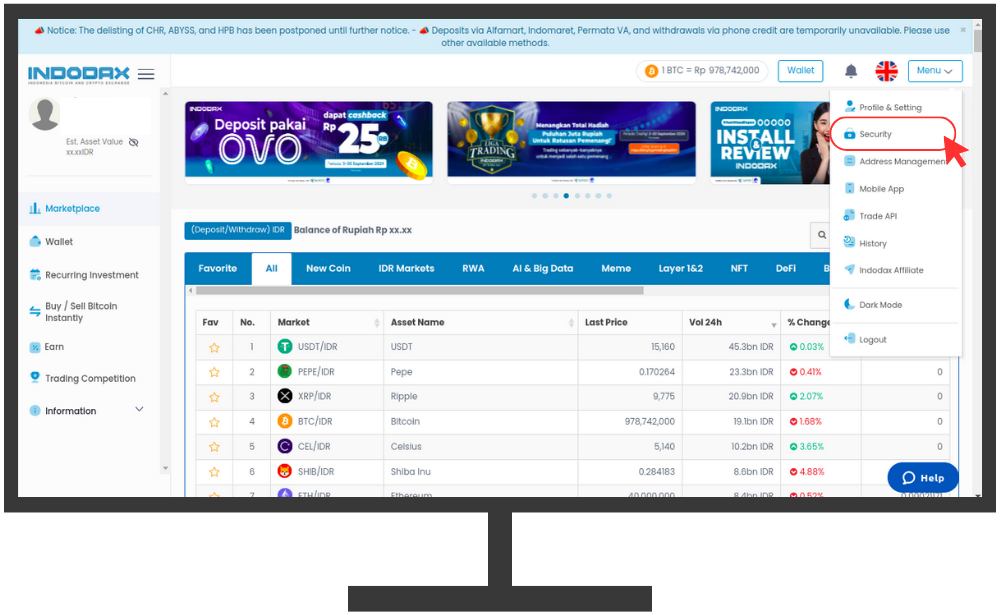The image size is (1004, 612).
Task: Open Recurring Investment calendar icon
Action: tap(35, 275)
